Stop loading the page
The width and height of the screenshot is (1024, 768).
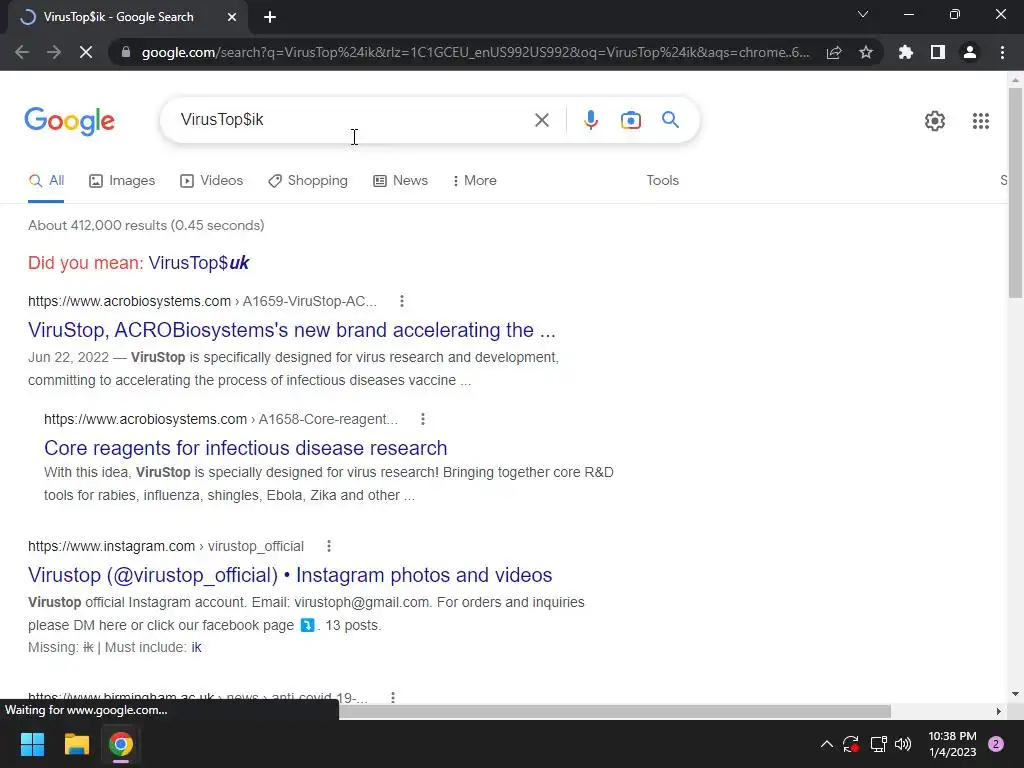pyautogui.click(x=86, y=52)
